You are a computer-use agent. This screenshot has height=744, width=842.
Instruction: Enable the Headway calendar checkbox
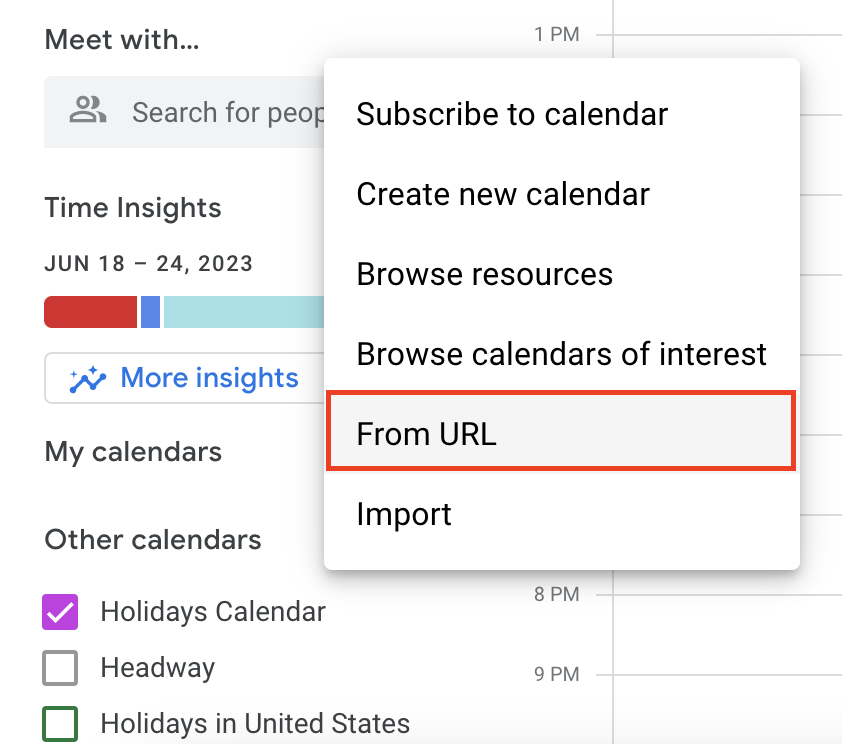click(x=60, y=668)
